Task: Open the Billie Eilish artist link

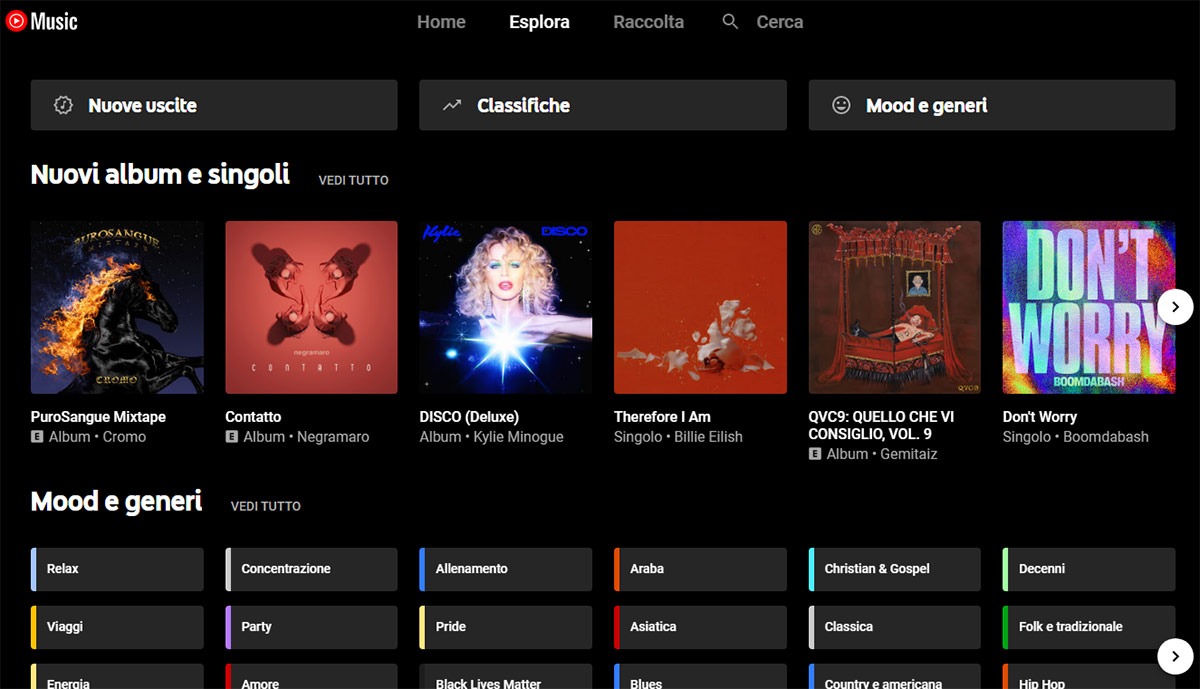Action: click(708, 437)
